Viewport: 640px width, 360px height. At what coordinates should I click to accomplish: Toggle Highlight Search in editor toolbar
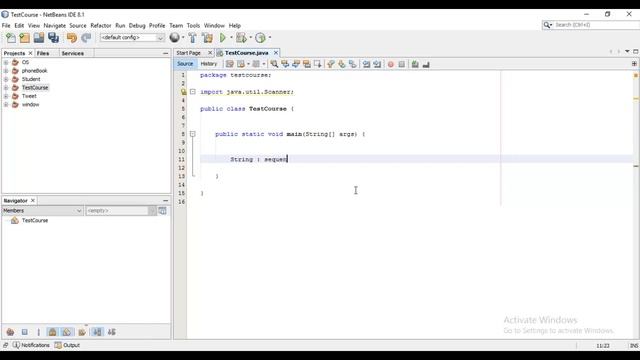[307, 64]
